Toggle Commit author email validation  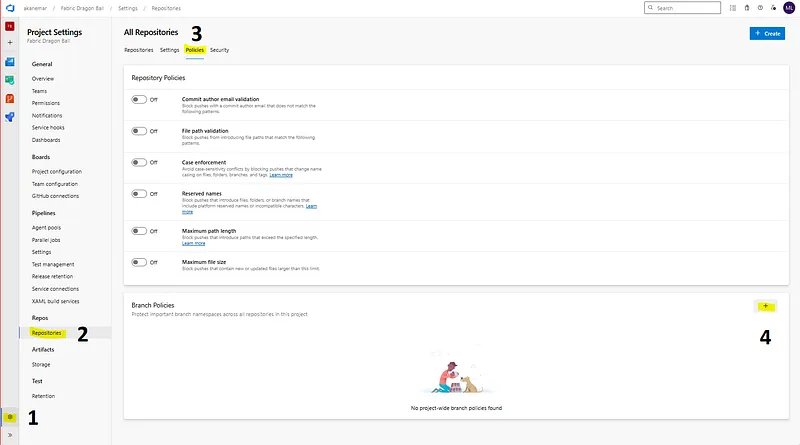click(x=139, y=100)
